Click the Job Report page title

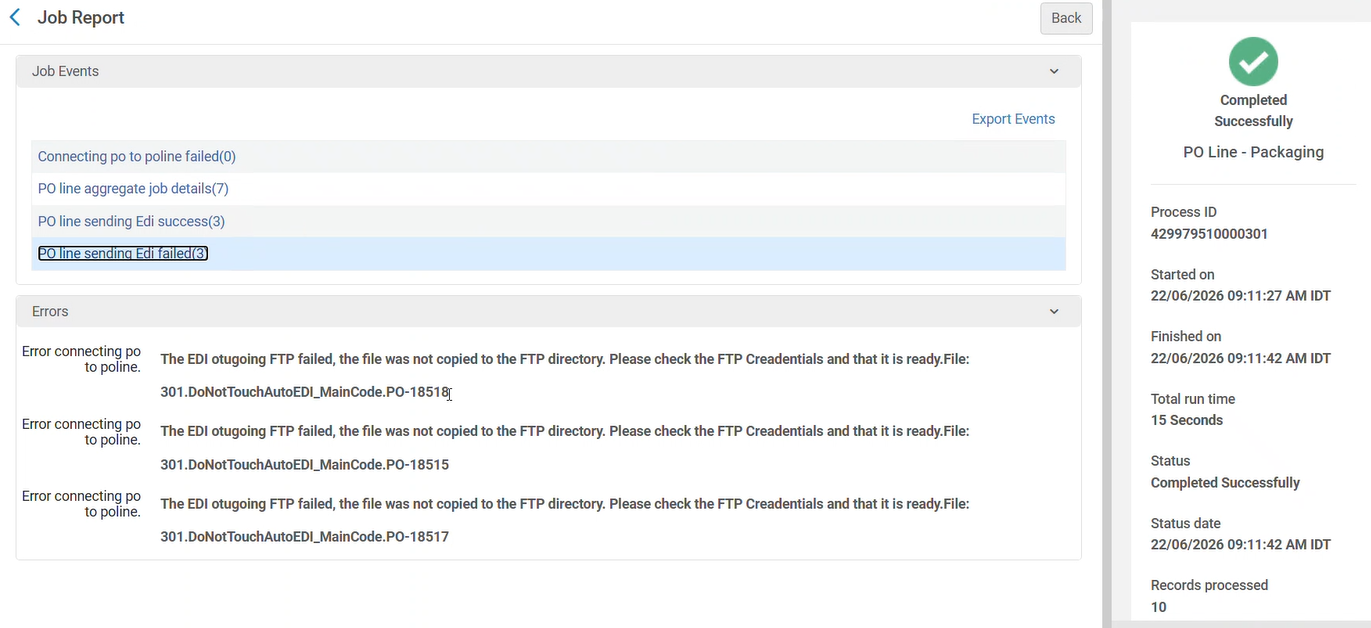(x=81, y=18)
